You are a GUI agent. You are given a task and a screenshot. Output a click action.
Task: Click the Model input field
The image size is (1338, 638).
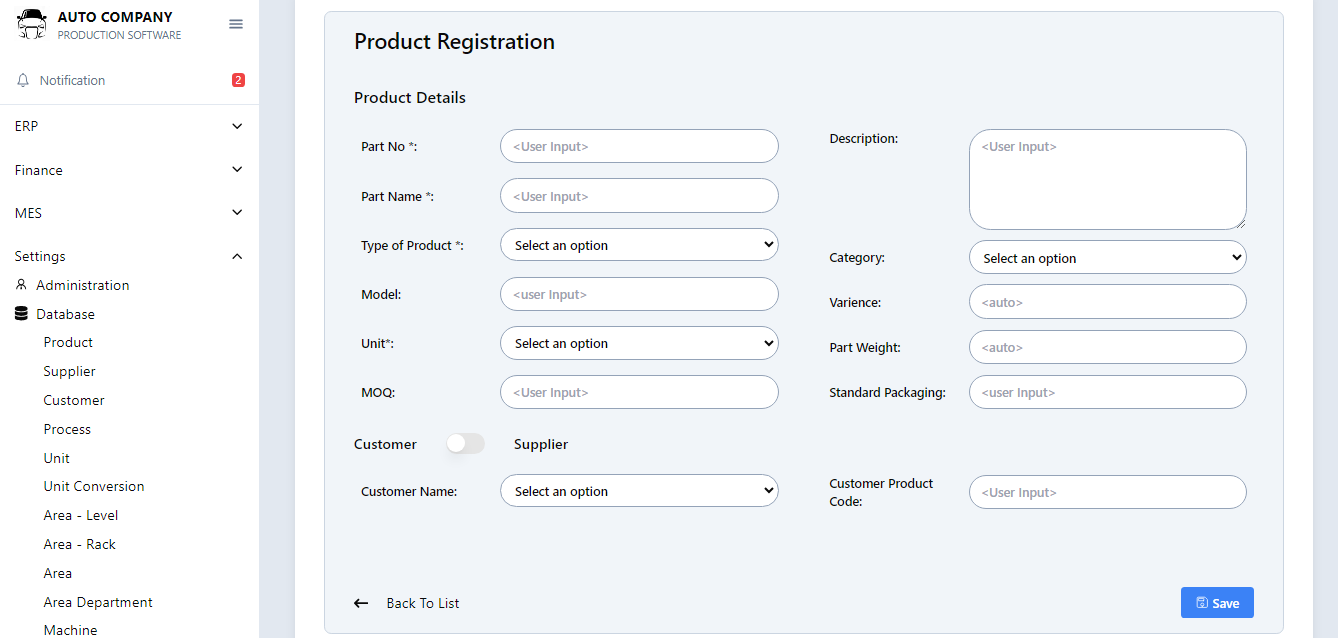[639, 294]
